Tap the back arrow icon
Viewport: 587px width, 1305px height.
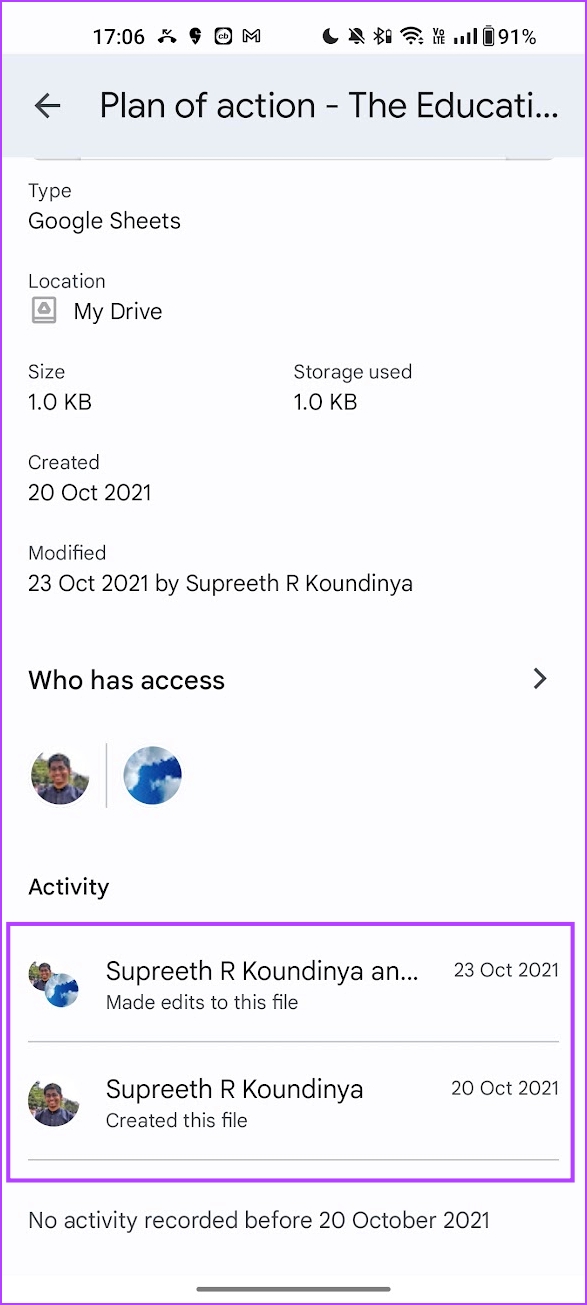[x=47, y=105]
